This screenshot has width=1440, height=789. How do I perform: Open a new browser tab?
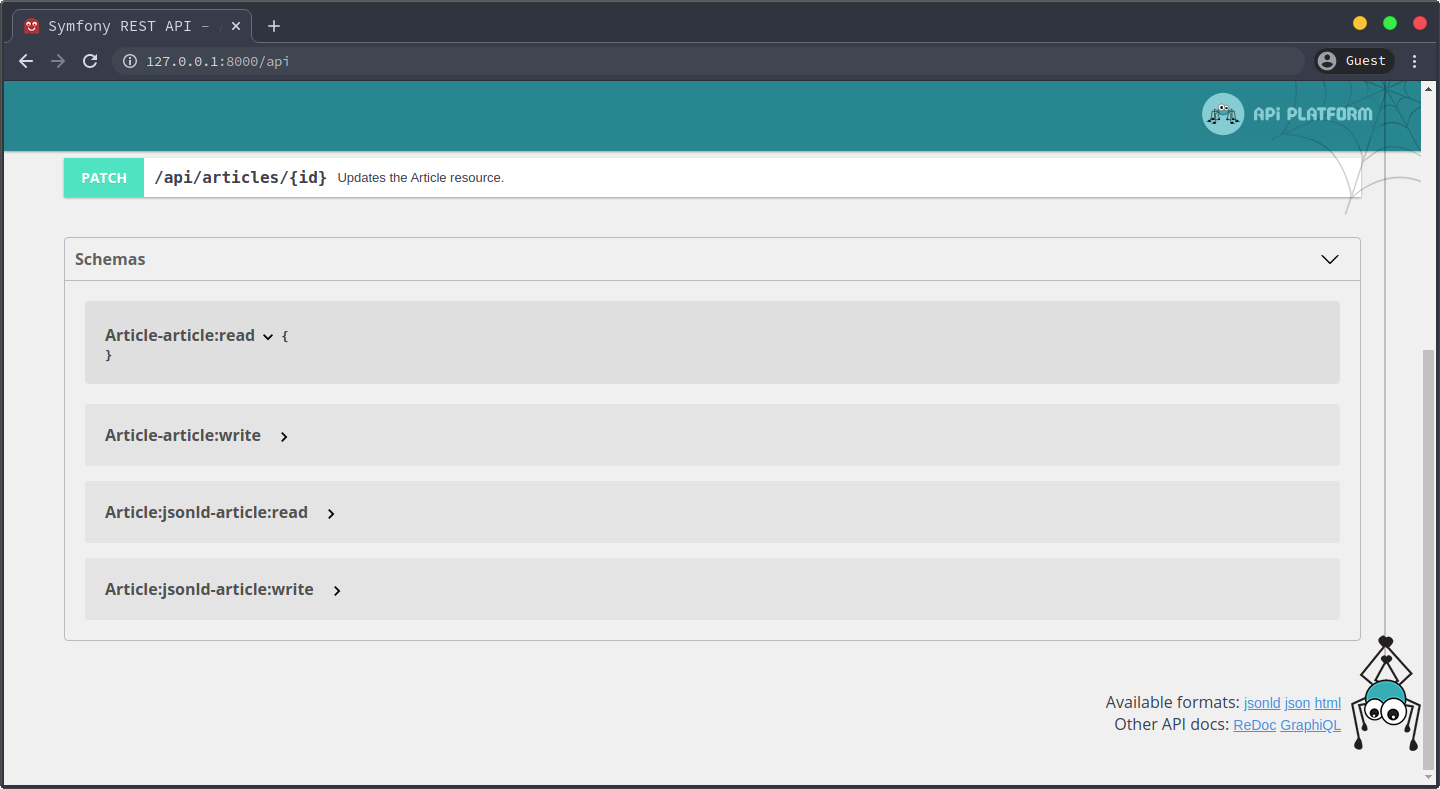point(274,26)
